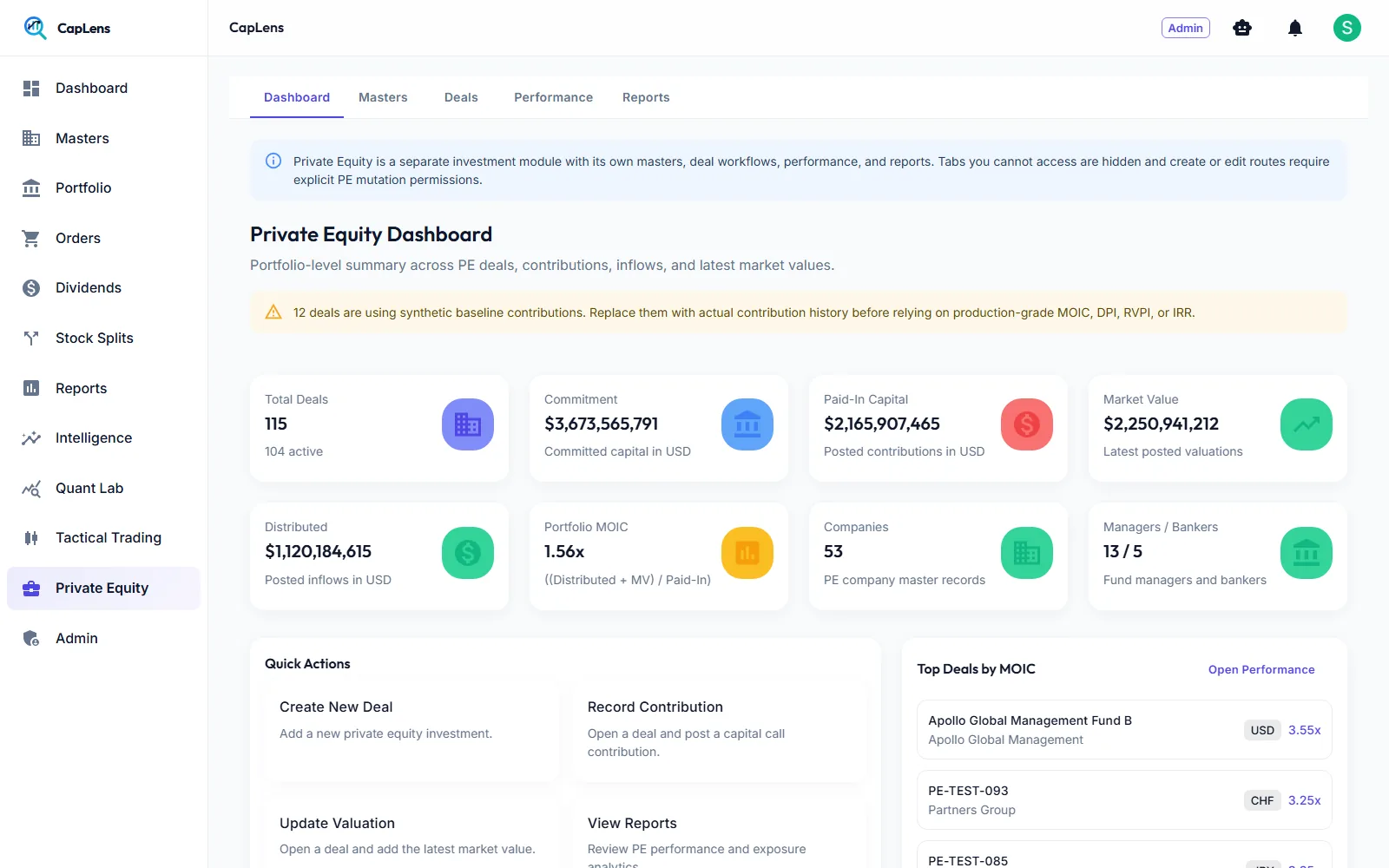Image resolution: width=1389 pixels, height=868 pixels.
Task: Open Quant Lab in the sidebar
Action: 103,489
